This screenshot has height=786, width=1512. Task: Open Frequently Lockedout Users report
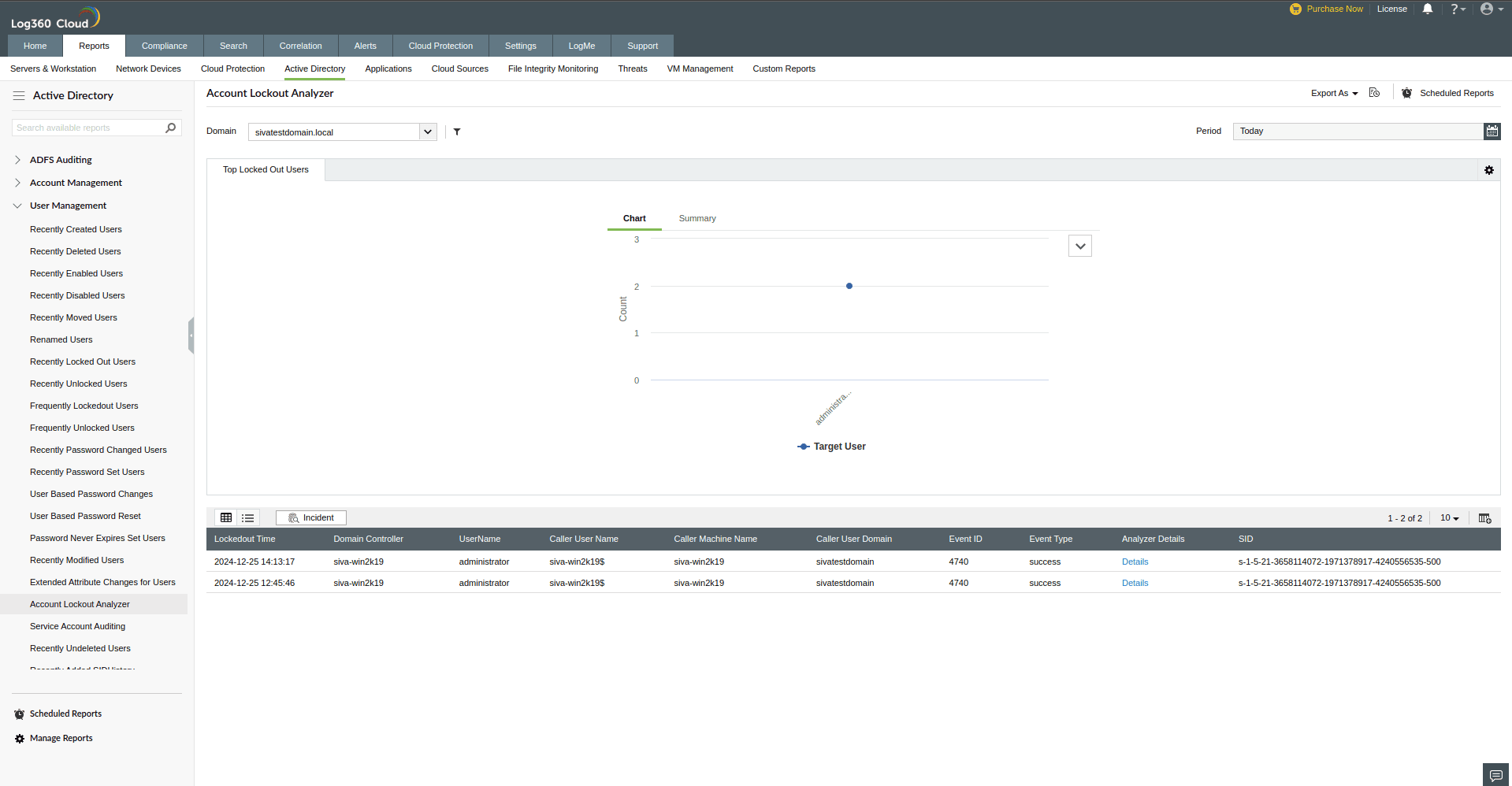click(x=84, y=406)
